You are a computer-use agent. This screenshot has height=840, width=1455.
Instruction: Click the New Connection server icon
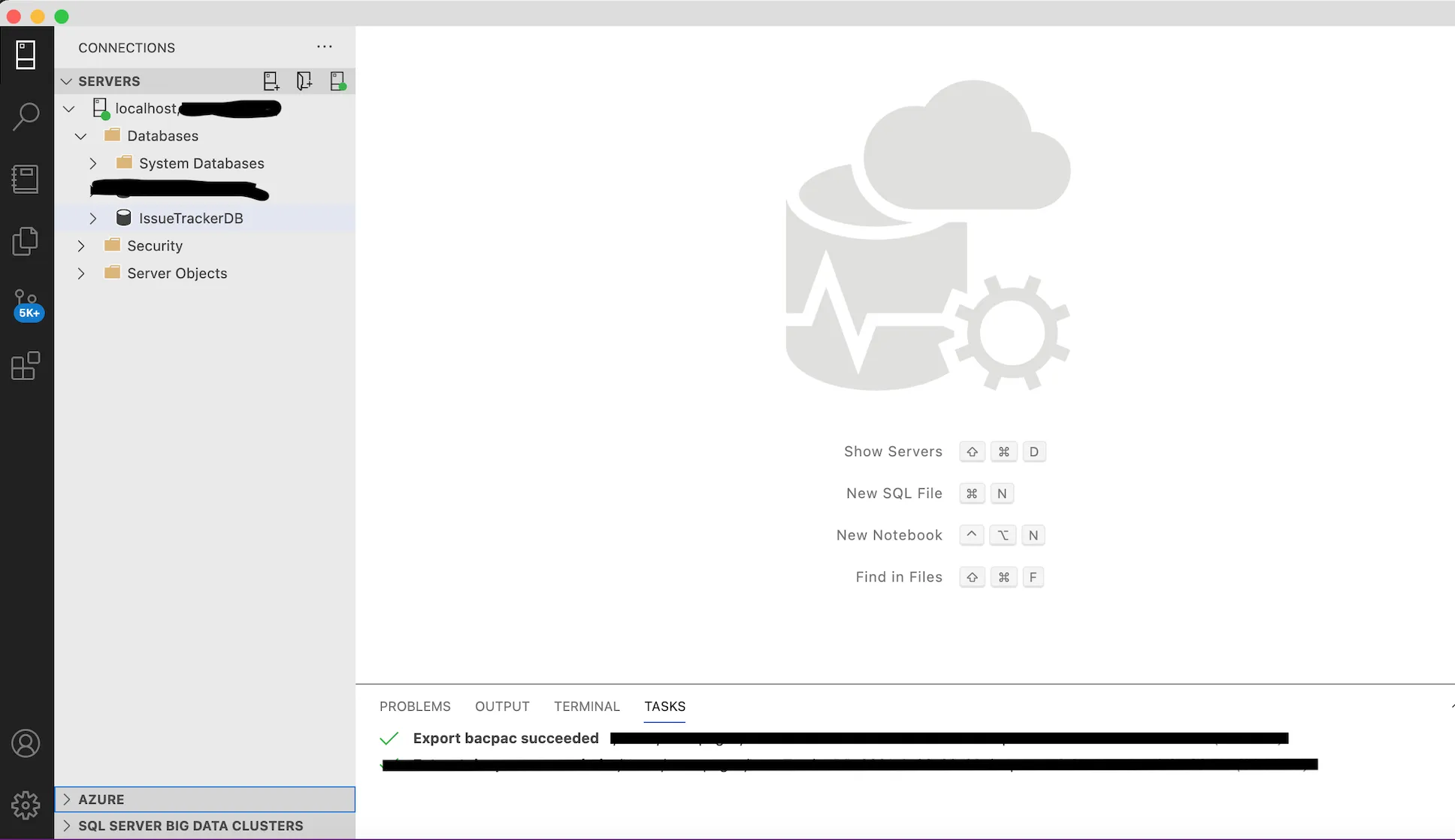pyautogui.click(x=271, y=81)
